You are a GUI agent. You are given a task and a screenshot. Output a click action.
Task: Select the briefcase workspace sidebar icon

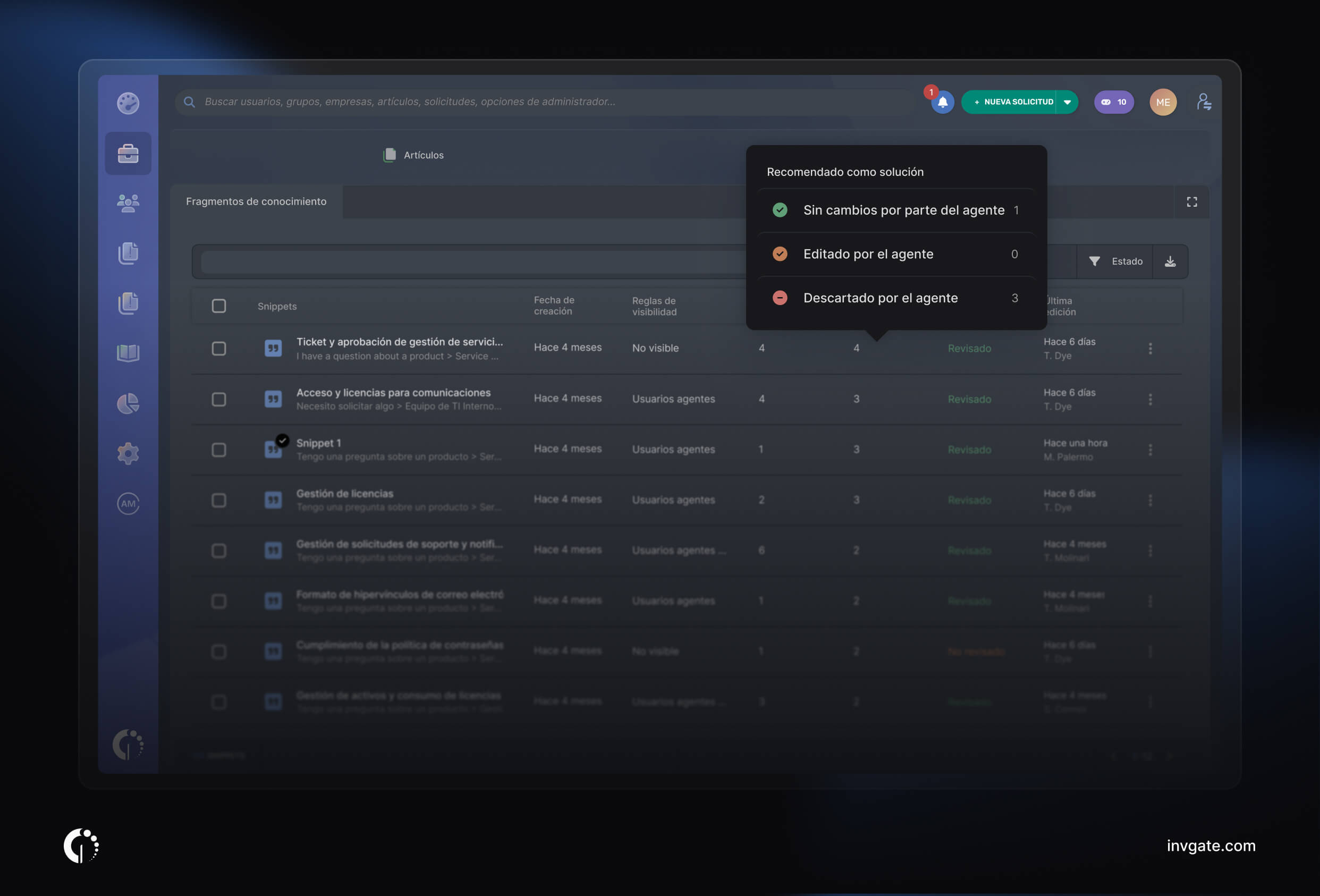pyautogui.click(x=128, y=154)
